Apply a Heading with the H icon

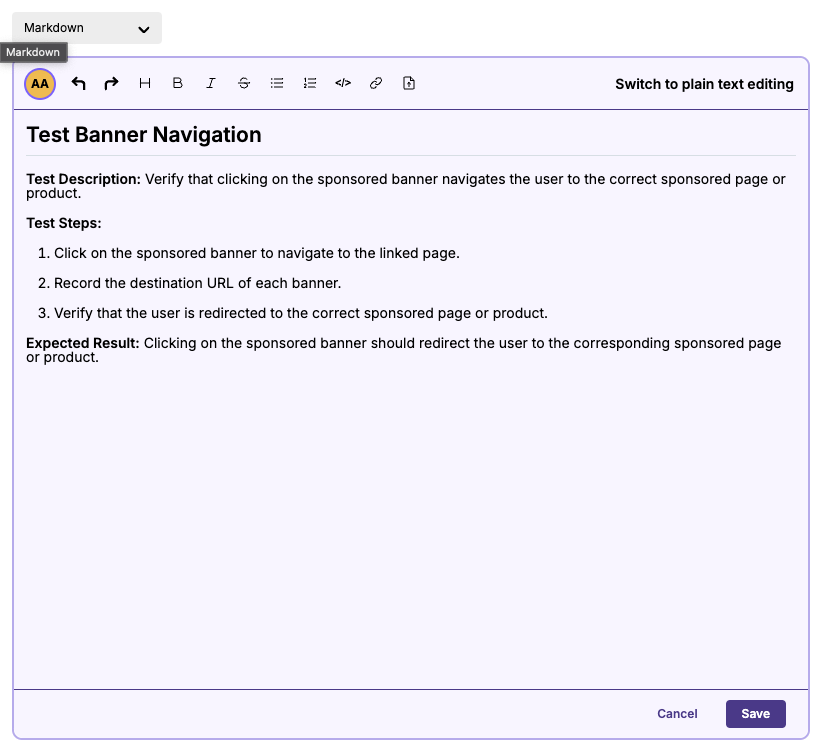click(144, 83)
